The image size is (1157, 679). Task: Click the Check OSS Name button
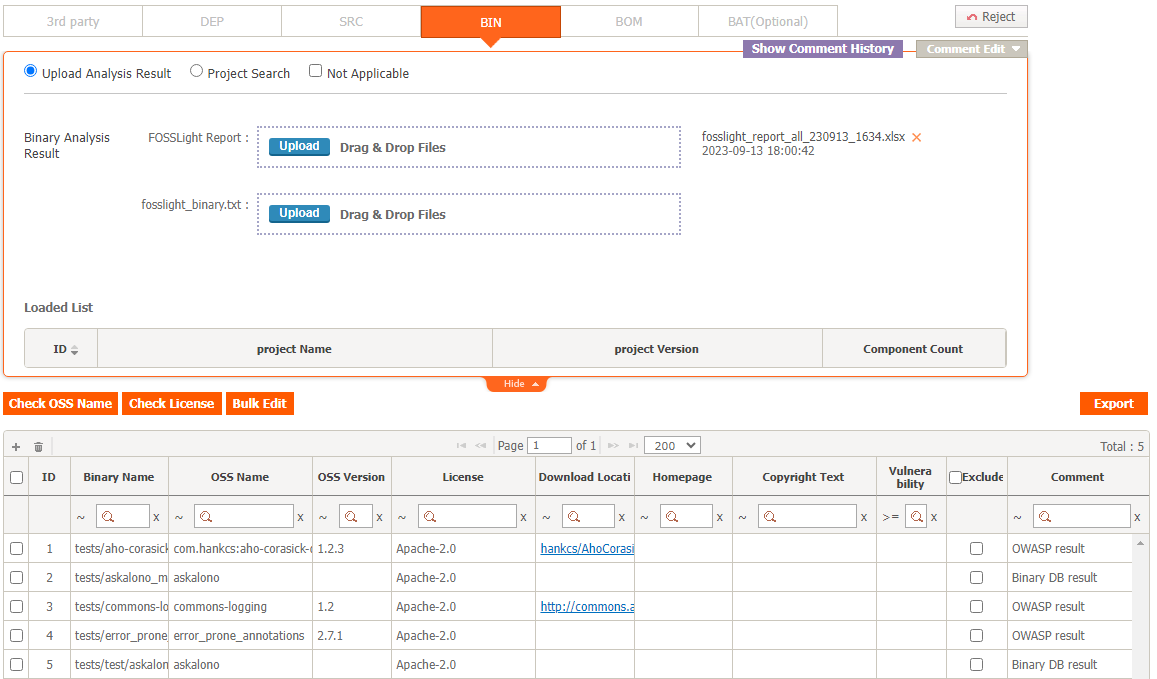pyautogui.click(x=60, y=404)
